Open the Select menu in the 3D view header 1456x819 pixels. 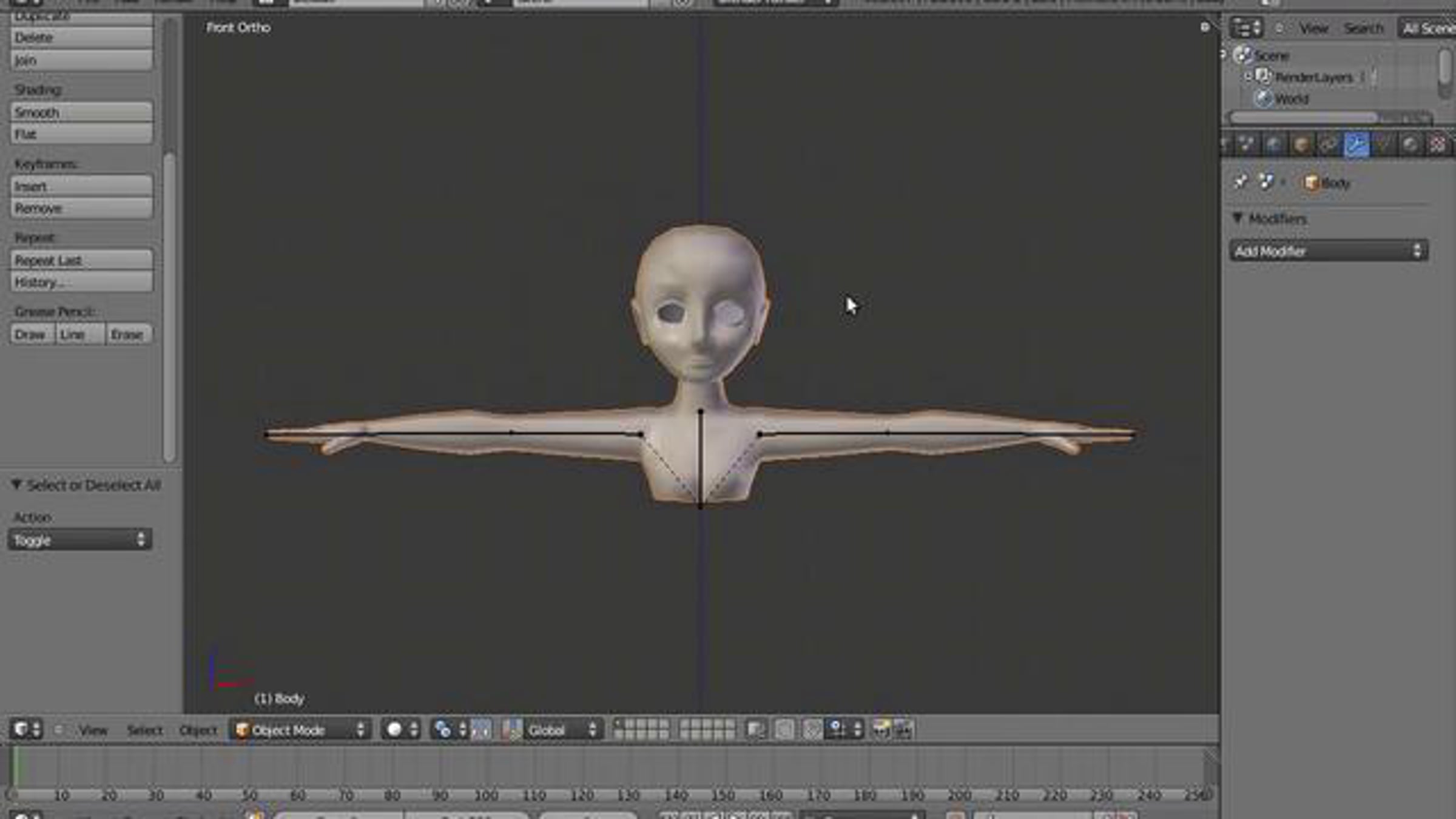144,730
